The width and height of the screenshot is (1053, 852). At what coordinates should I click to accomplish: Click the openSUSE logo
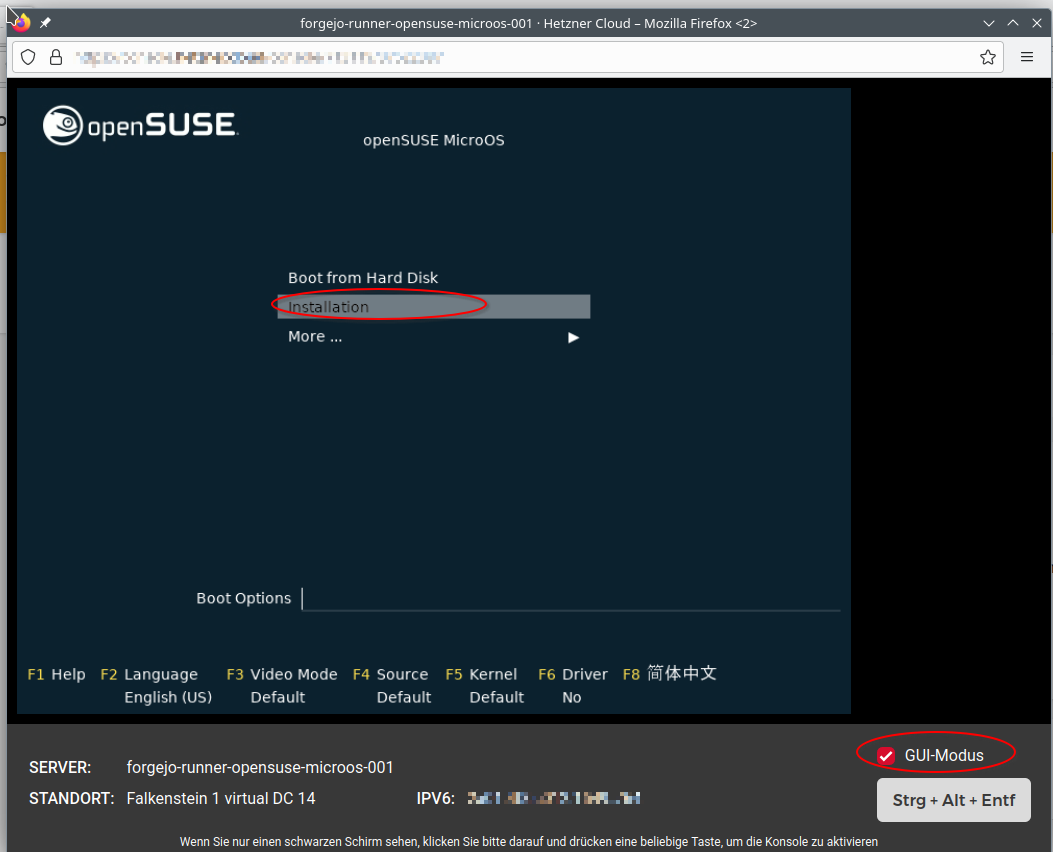tap(140, 125)
